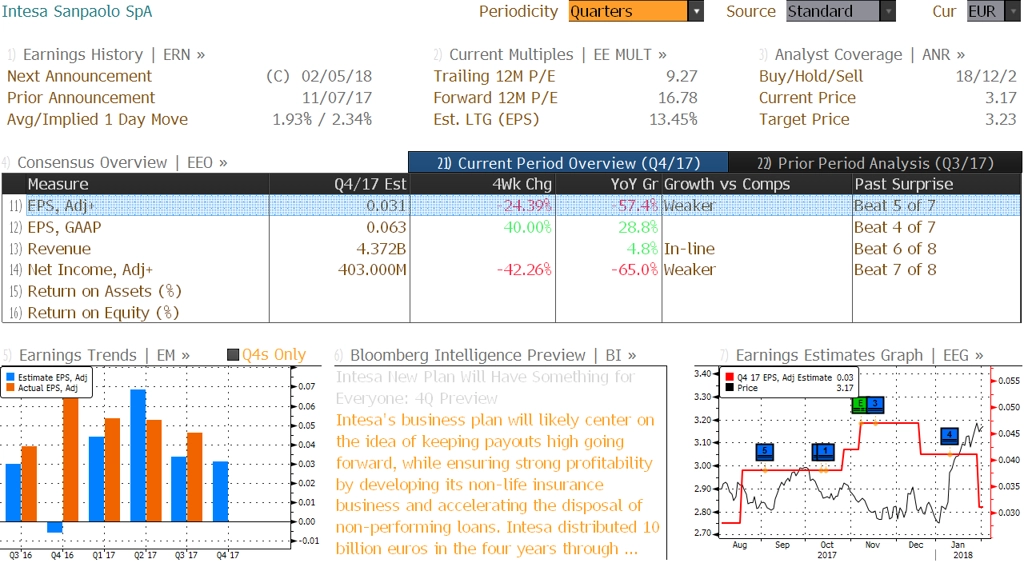Click the black Price legend swatch

729,388
